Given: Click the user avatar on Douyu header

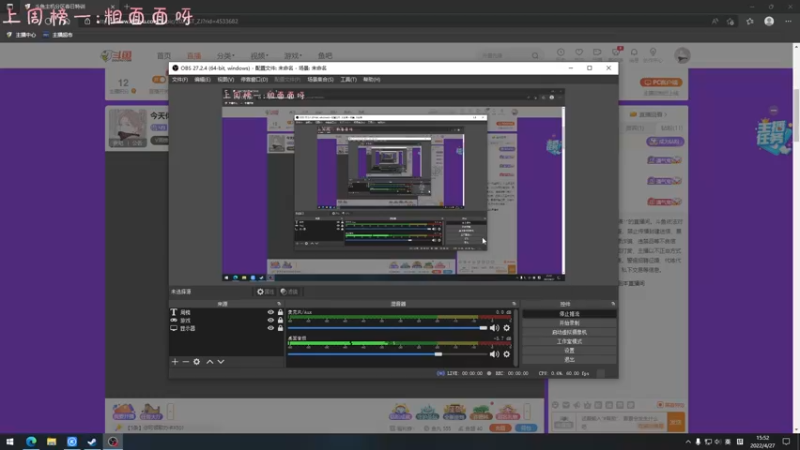Looking at the screenshot, I should (x=682, y=55).
